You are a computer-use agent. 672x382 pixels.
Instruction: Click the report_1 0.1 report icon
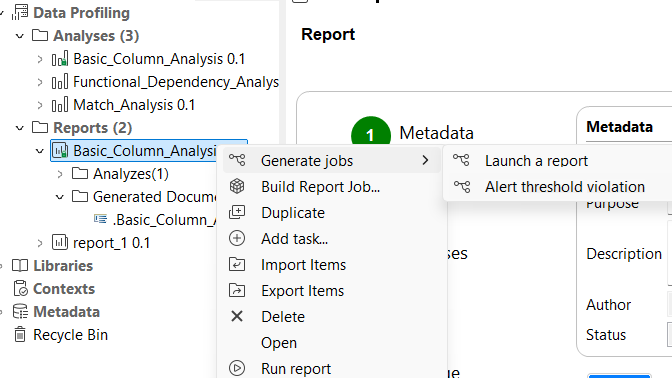(x=60, y=242)
